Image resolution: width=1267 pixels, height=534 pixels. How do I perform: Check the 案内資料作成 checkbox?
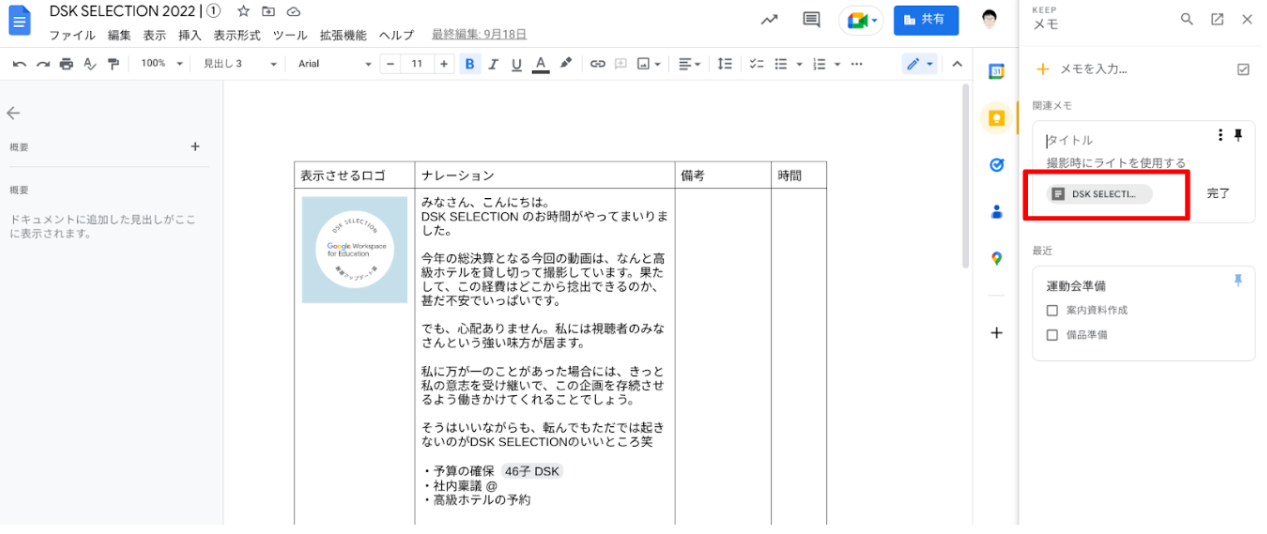[x=1051, y=310]
